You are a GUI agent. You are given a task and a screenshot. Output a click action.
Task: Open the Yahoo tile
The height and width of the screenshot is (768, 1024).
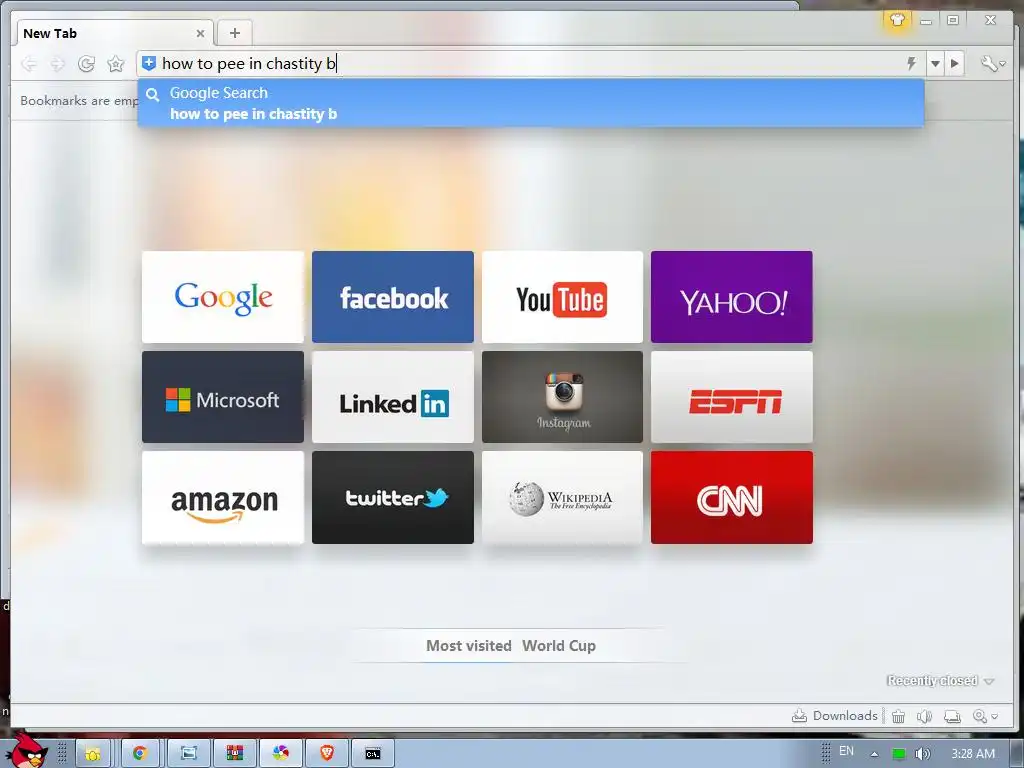731,296
